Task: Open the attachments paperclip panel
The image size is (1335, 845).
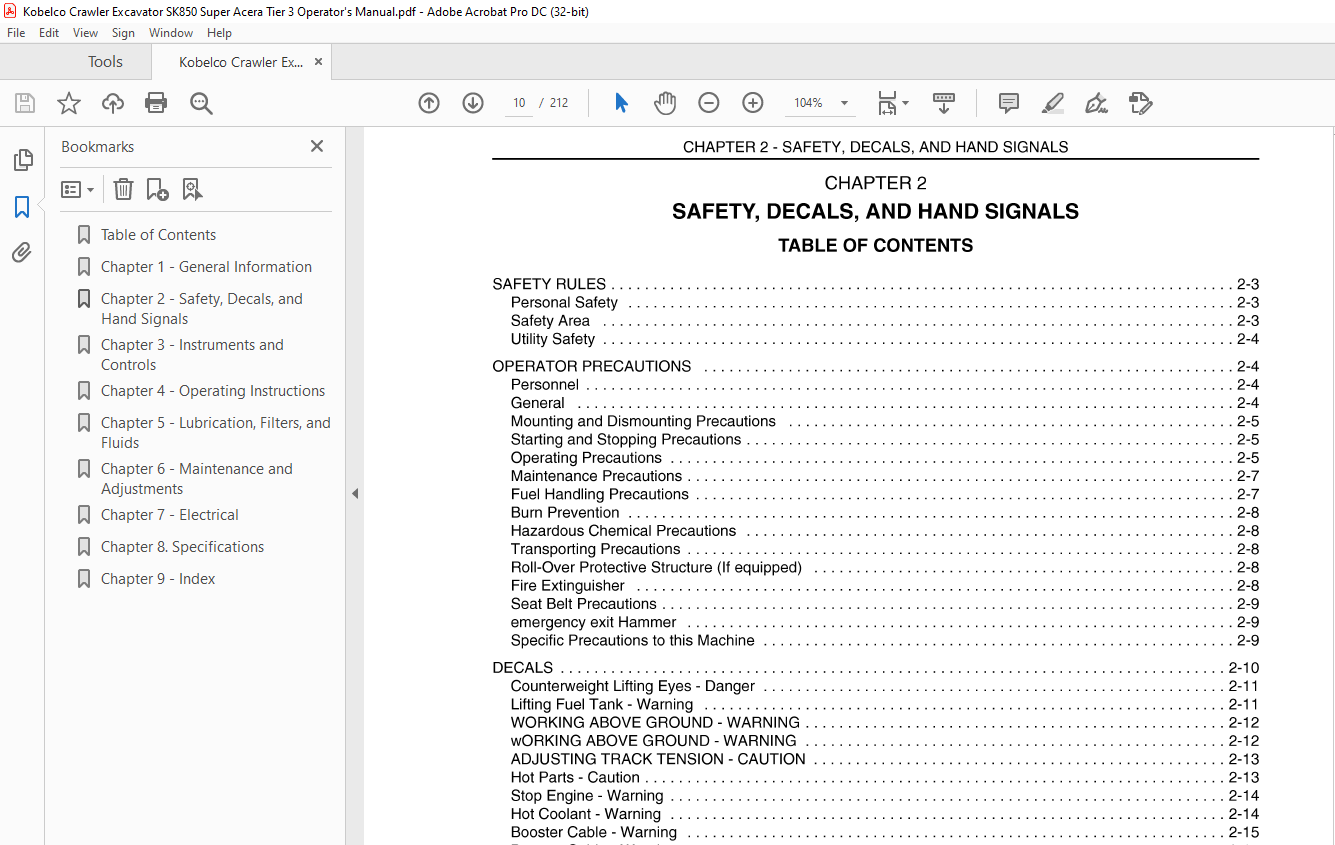Action: pyautogui.click(x=22, y=253)
